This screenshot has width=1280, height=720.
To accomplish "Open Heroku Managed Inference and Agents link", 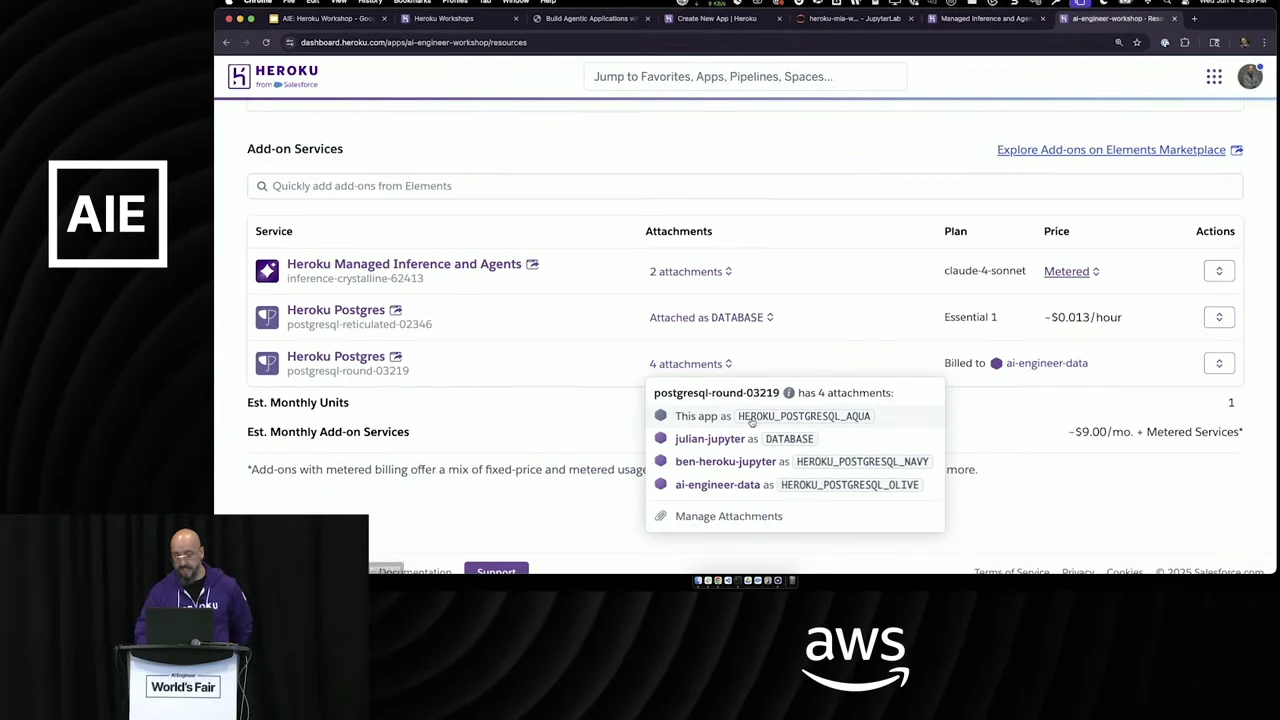I will point(404,264).
